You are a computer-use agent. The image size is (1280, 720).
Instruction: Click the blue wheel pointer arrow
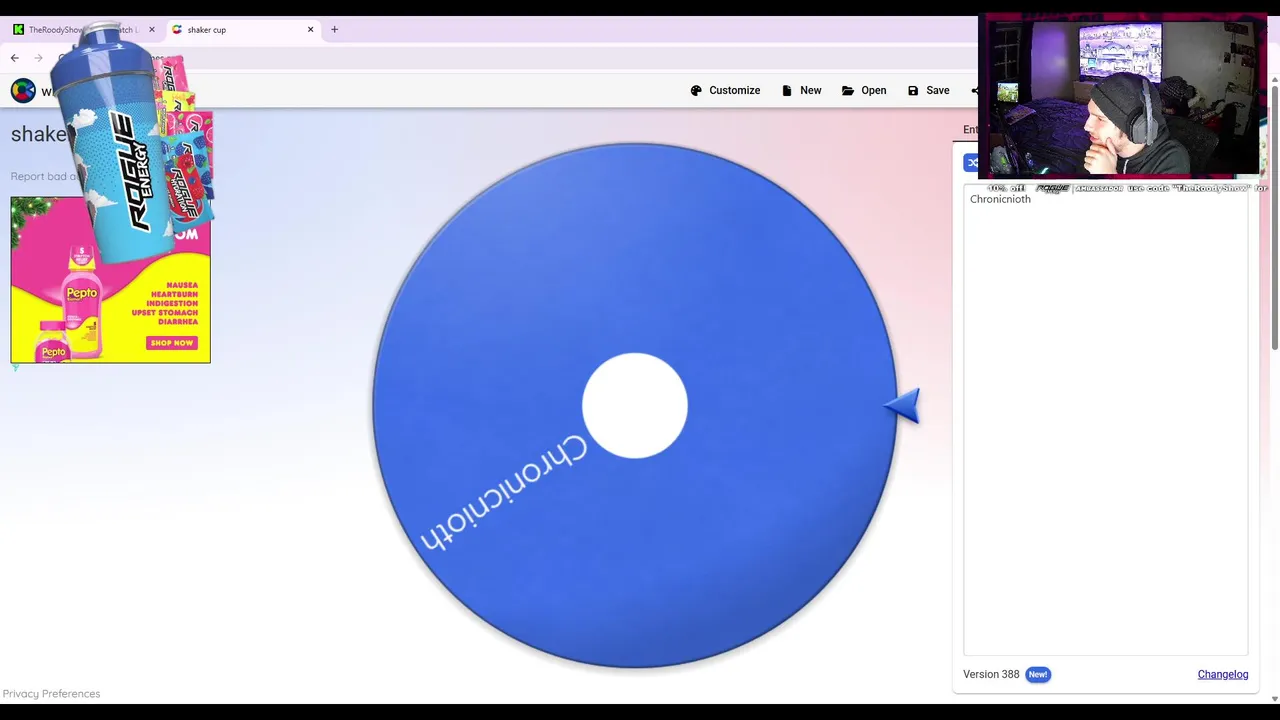[902, 406]
